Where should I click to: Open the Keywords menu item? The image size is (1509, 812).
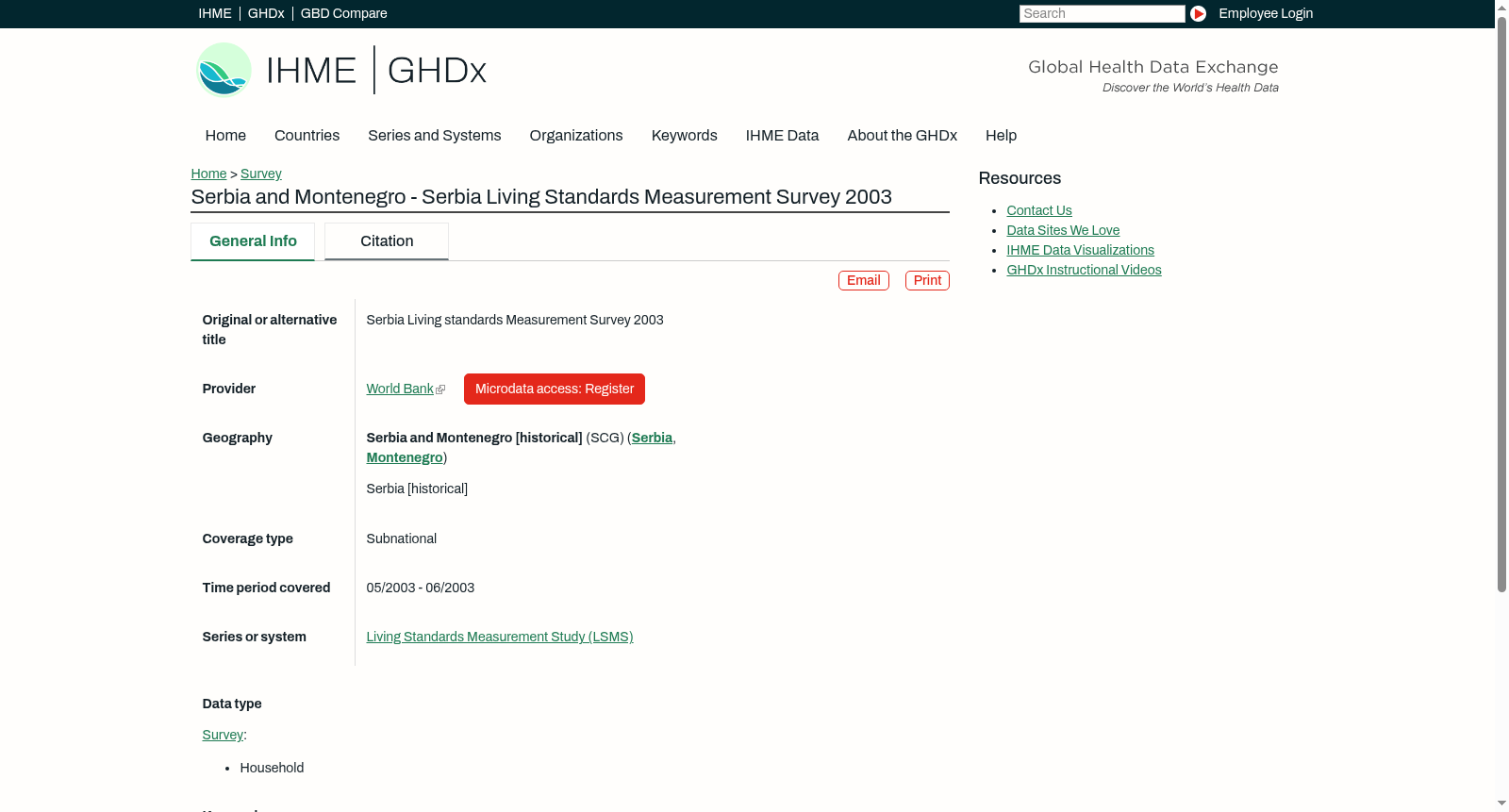click(685, 136)
